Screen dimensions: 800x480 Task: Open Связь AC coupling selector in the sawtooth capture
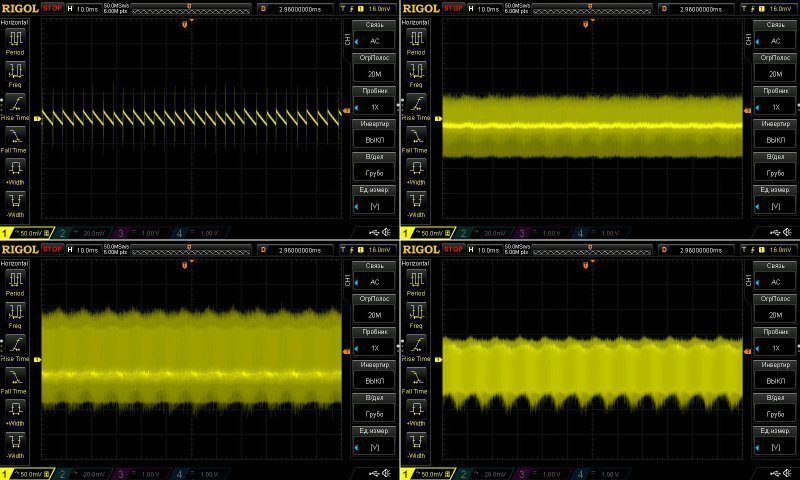[374, 41]
